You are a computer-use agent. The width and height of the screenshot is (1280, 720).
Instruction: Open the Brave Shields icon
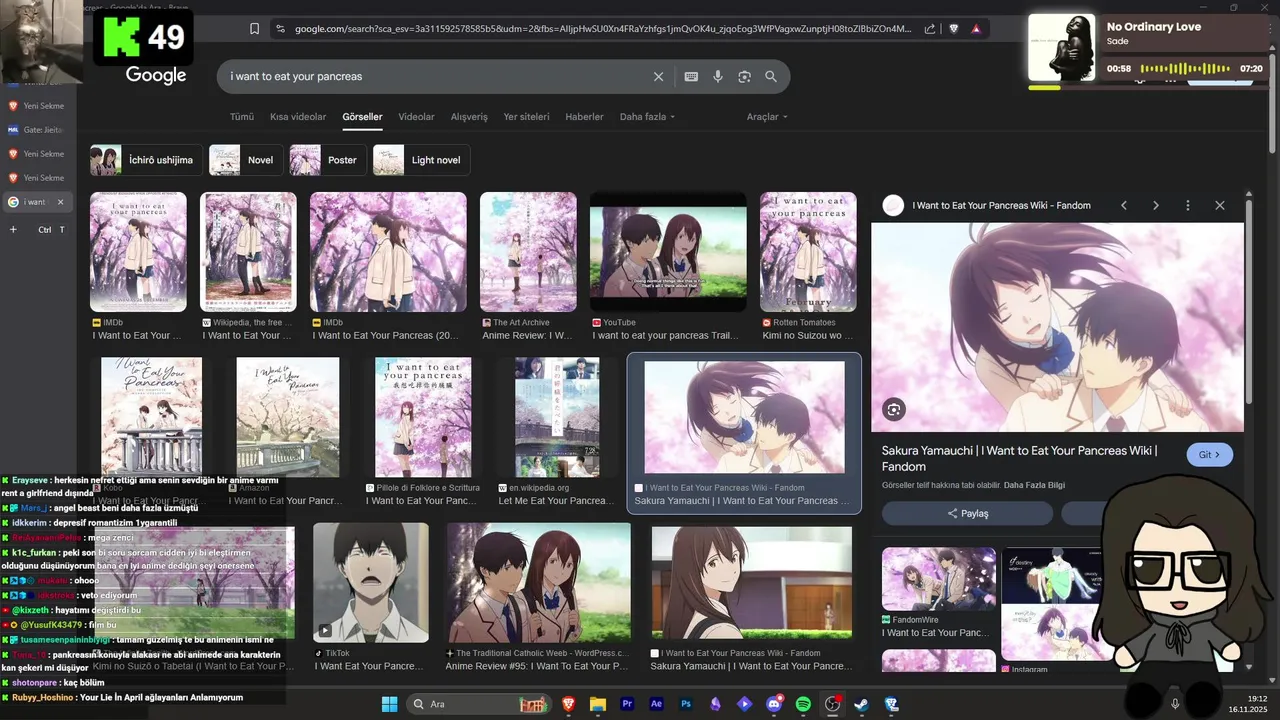[953, 29]
